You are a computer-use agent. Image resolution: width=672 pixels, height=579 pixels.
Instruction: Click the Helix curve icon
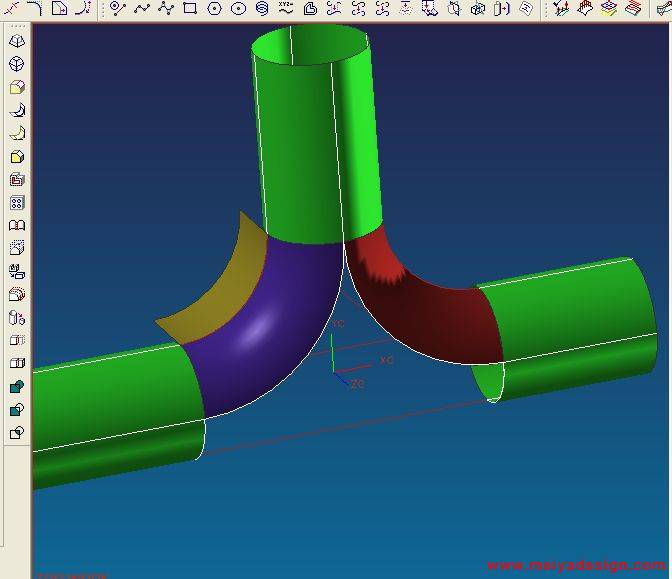tap(262, 9)
